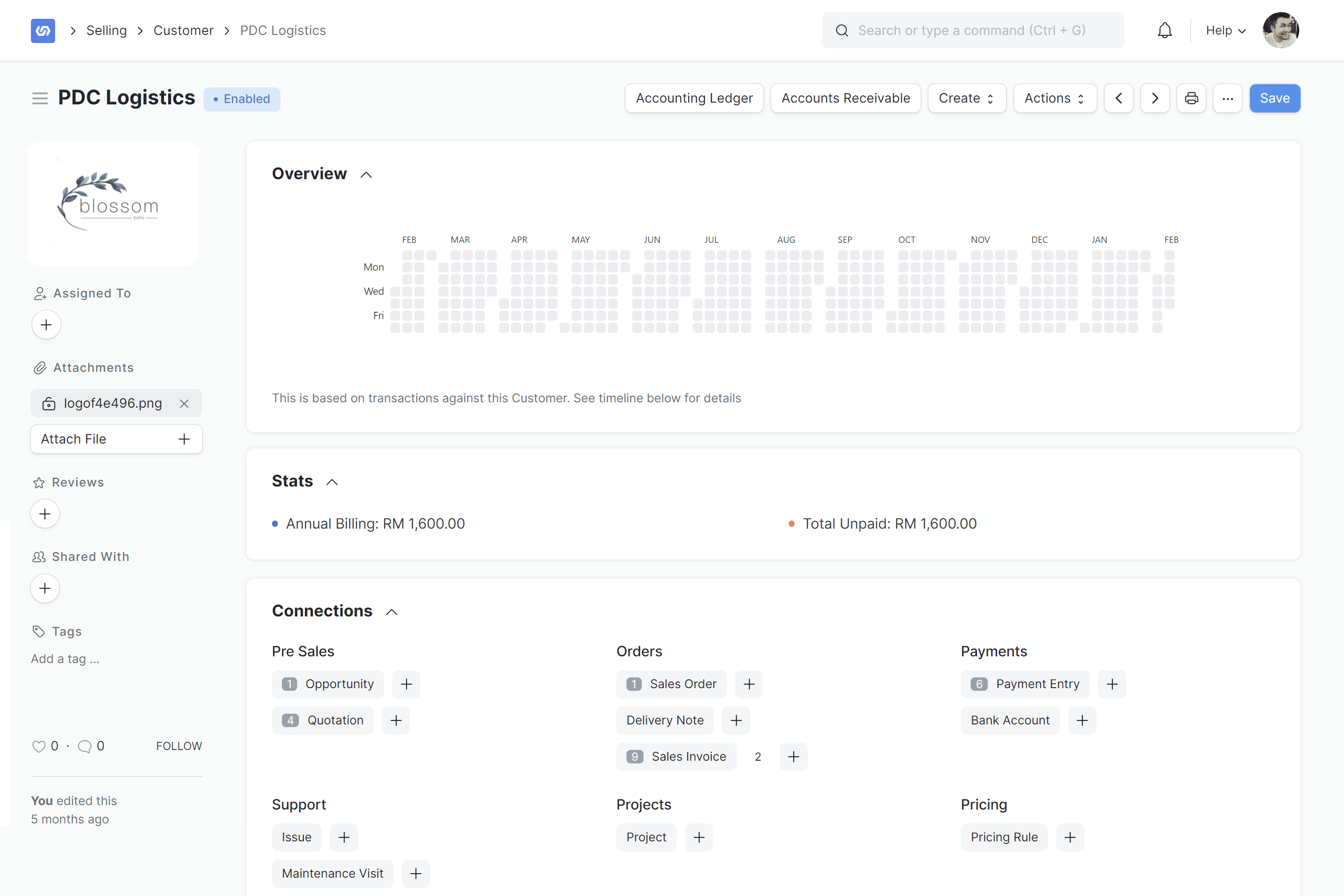Select PDC Logistics breadcrumb
Viewport: 1344px width, 896px height.
pyautogui.click(x=283, y=30)
